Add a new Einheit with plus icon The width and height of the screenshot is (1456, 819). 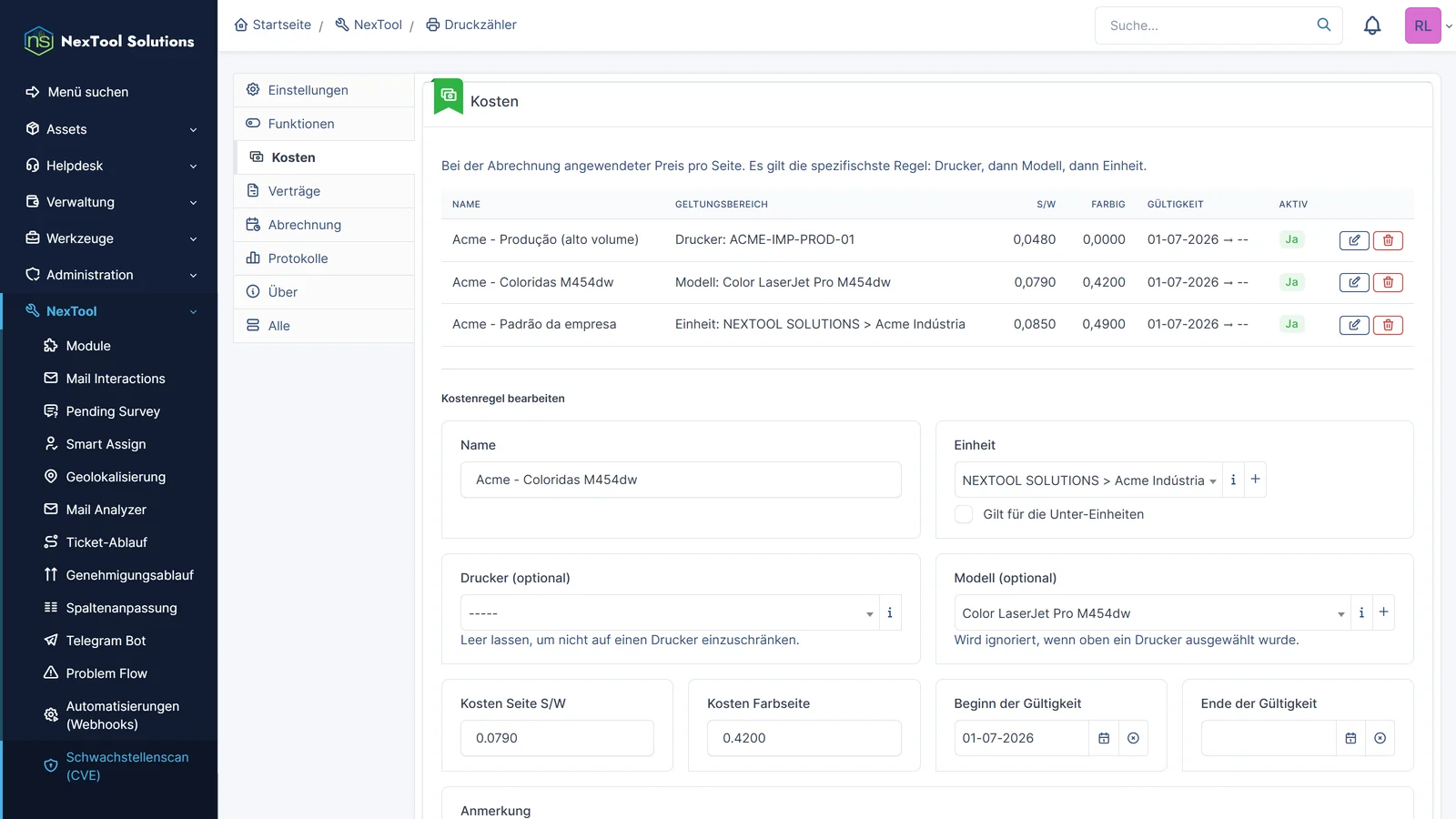tap(1255, 479)
